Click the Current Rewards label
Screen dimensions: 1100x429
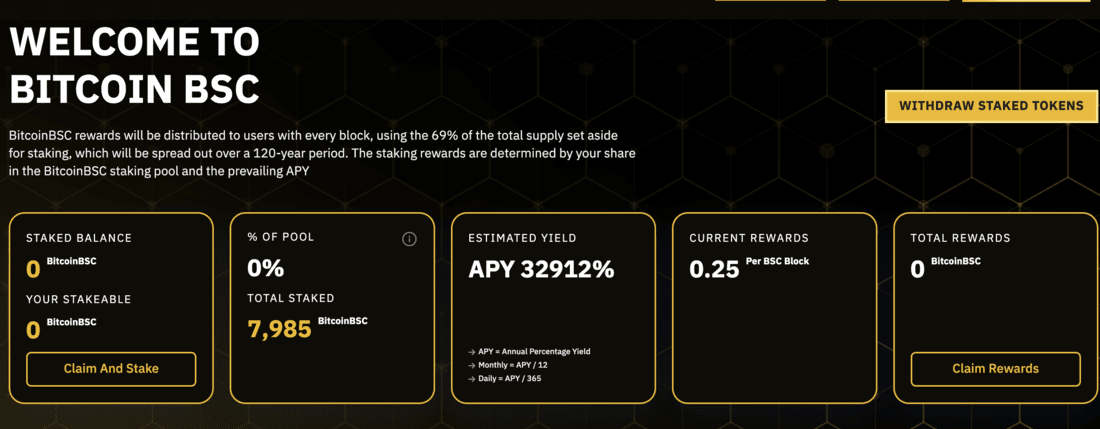click(x=749, y=238)
